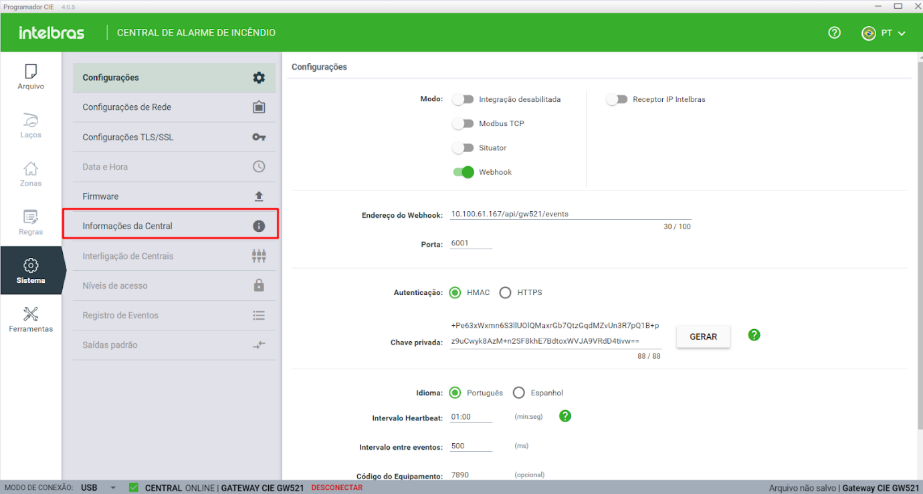Screen dimensions: 923x494
Task: Open the Arquivo sidebar section
Action: pyautogui.click(x=31, y=77)
